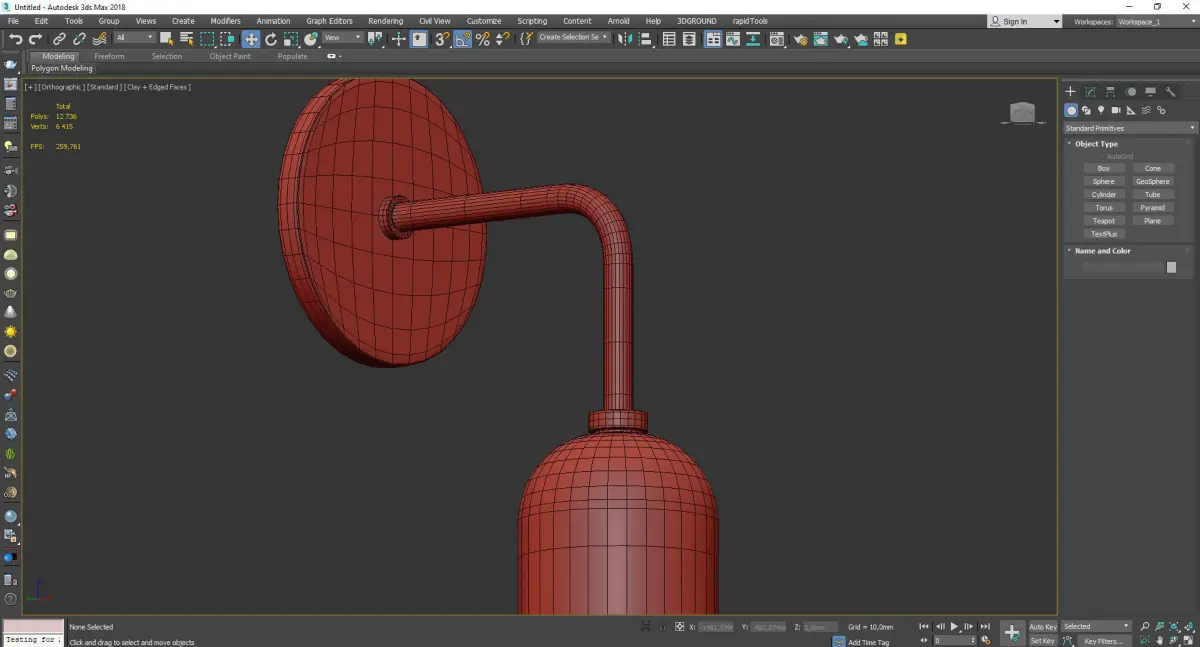Click the Mirror tool icon
The width and height of the screenshot is (1200, 647).
(624, 39)
